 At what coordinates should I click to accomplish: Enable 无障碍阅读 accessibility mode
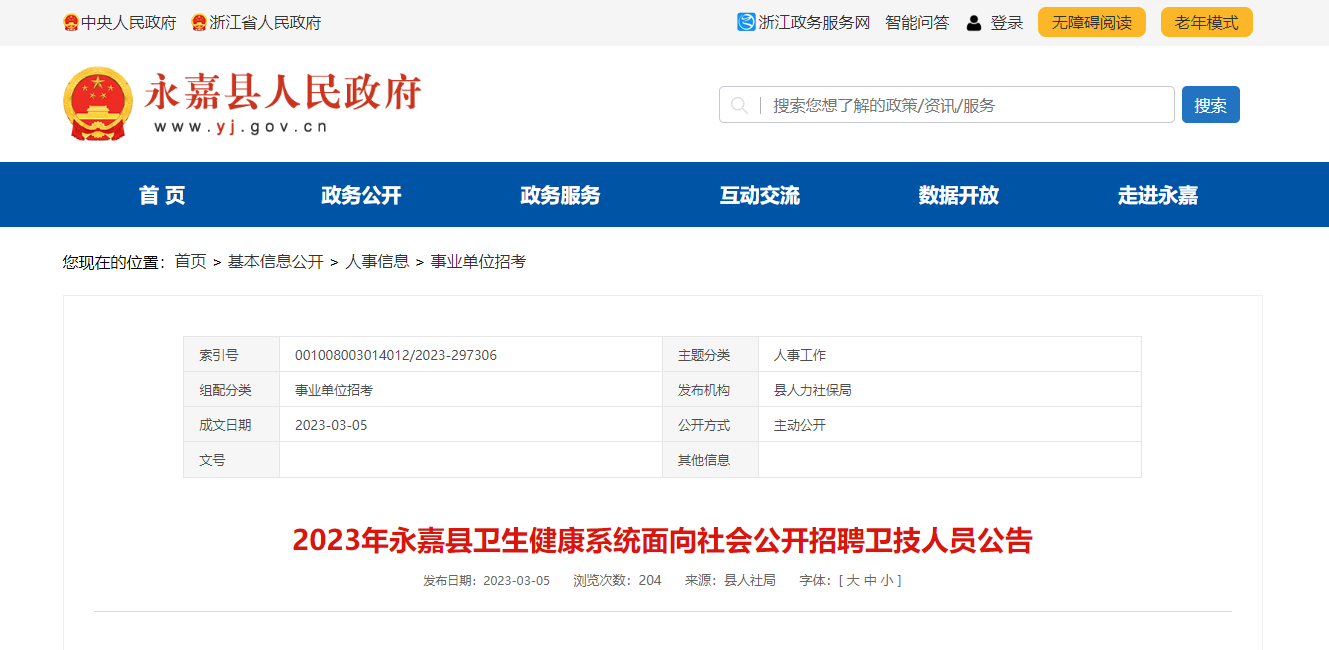1091,22
